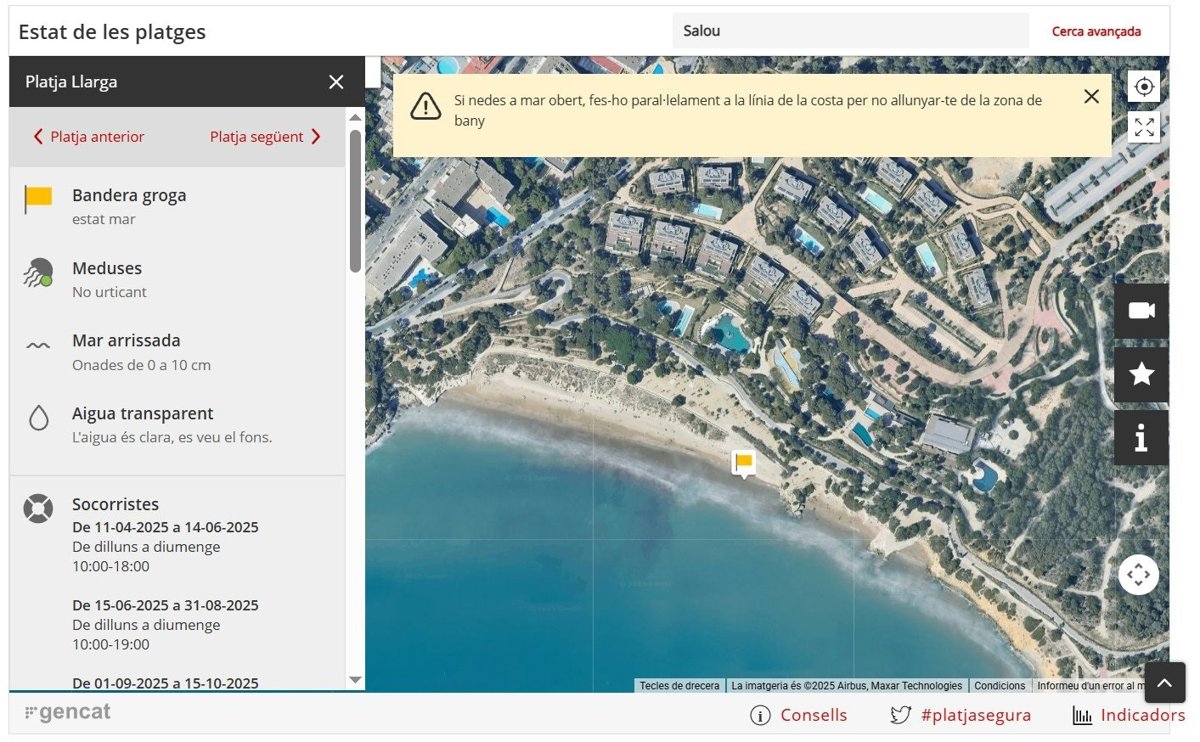Screen dimensions: 1200x742
Task: Open the #platjasegura Twitter link
Action: 961,715
